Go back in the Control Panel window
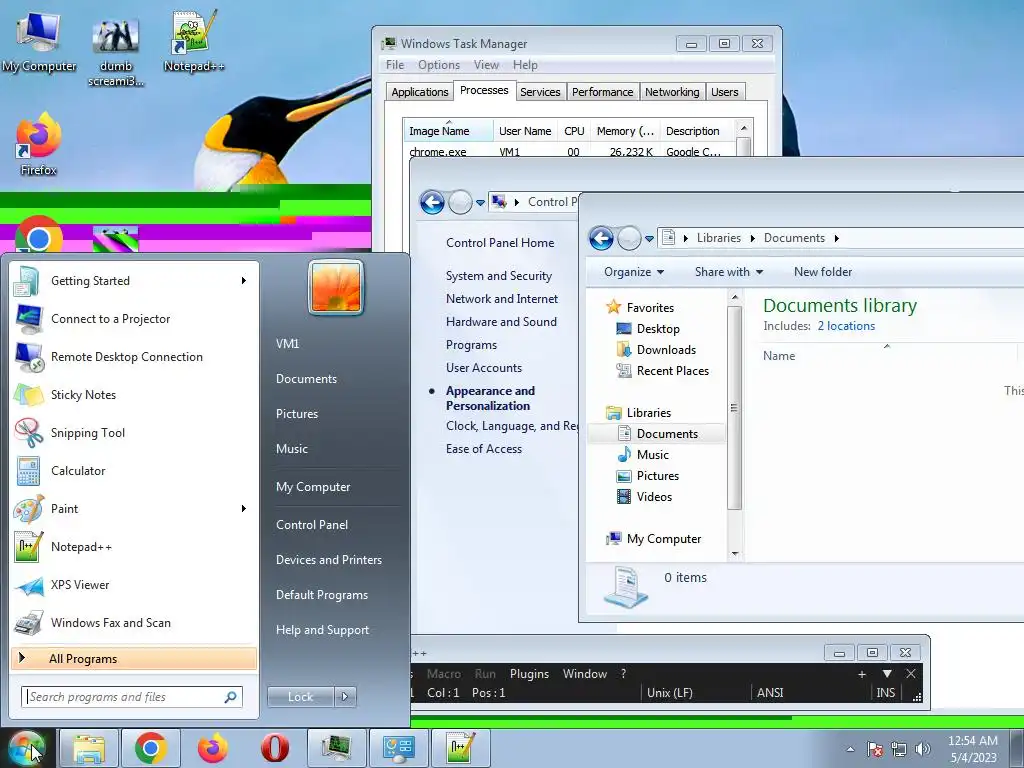 [x=432, y=202]
